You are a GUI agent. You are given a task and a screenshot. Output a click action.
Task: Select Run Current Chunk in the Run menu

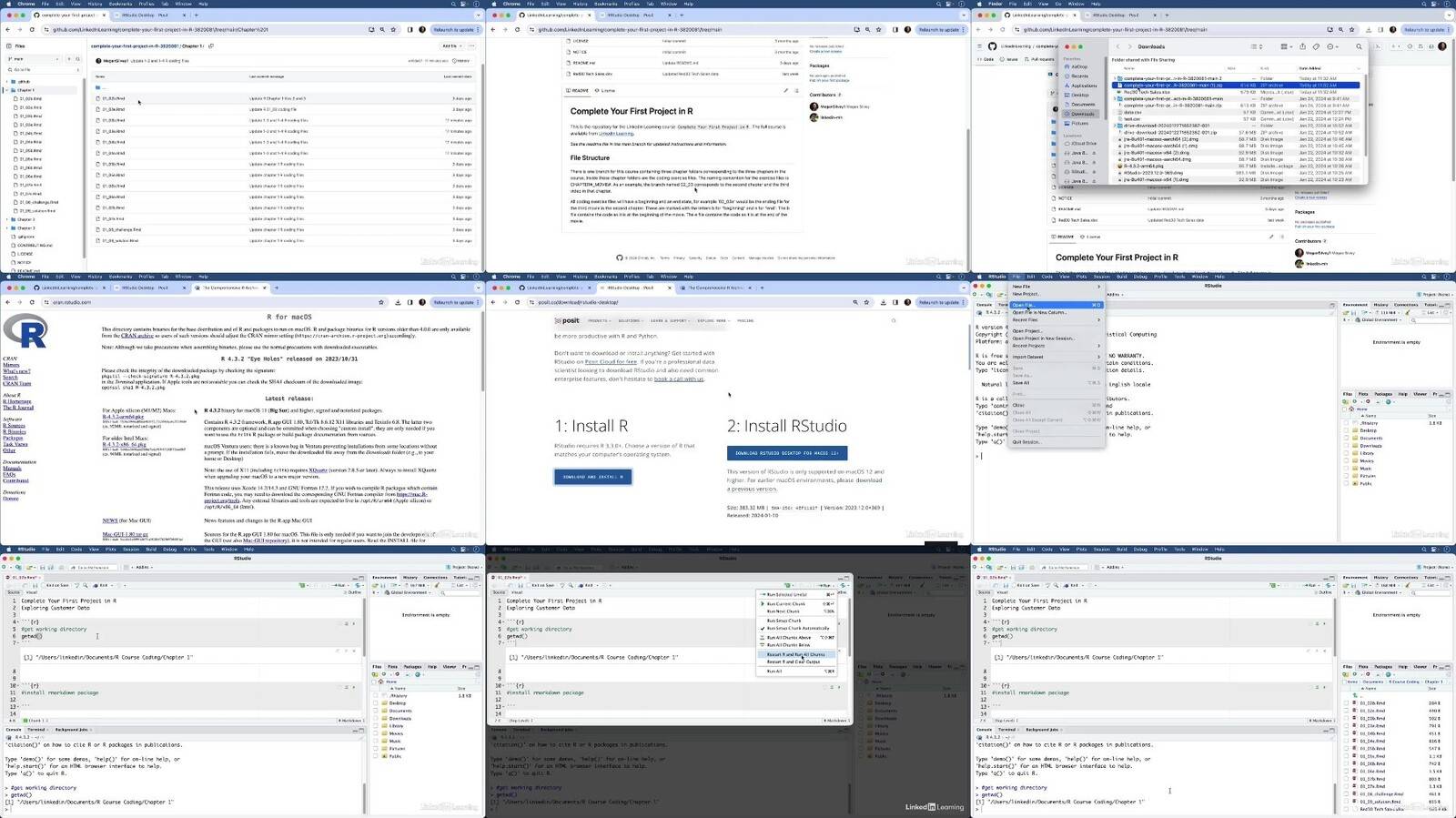[797, 604]
